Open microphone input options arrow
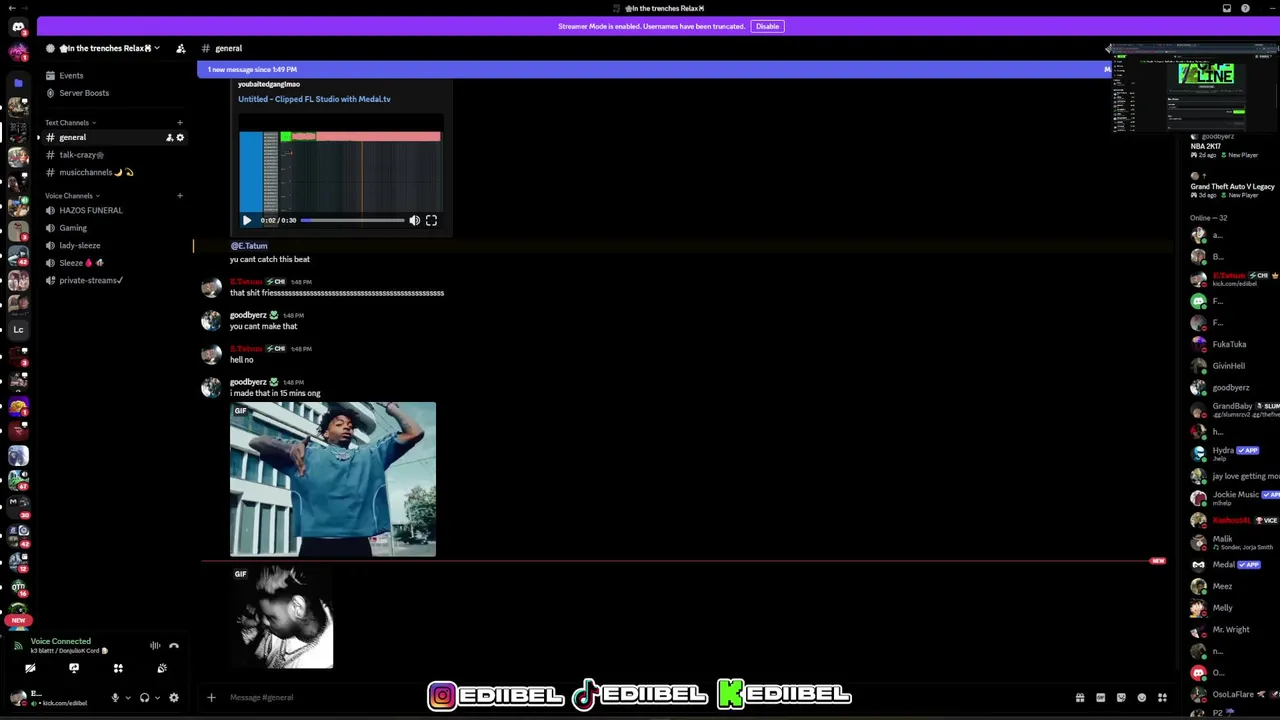Viewport: 1280px width, 720px height. (x=128, y=698)
